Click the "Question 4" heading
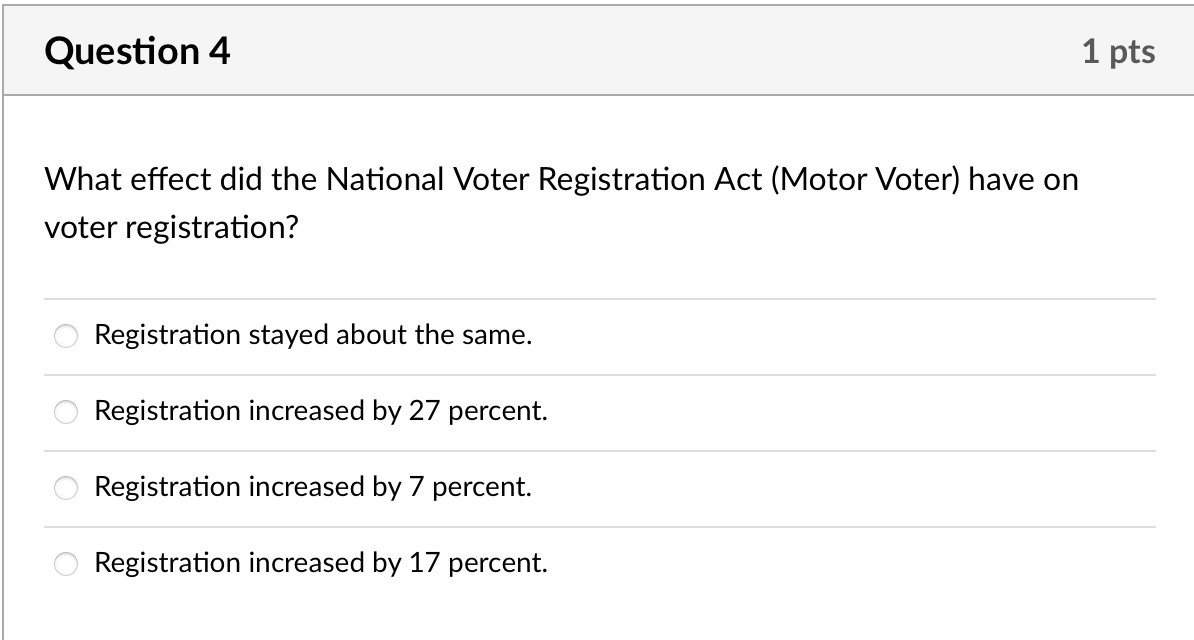 coord(138,51)
